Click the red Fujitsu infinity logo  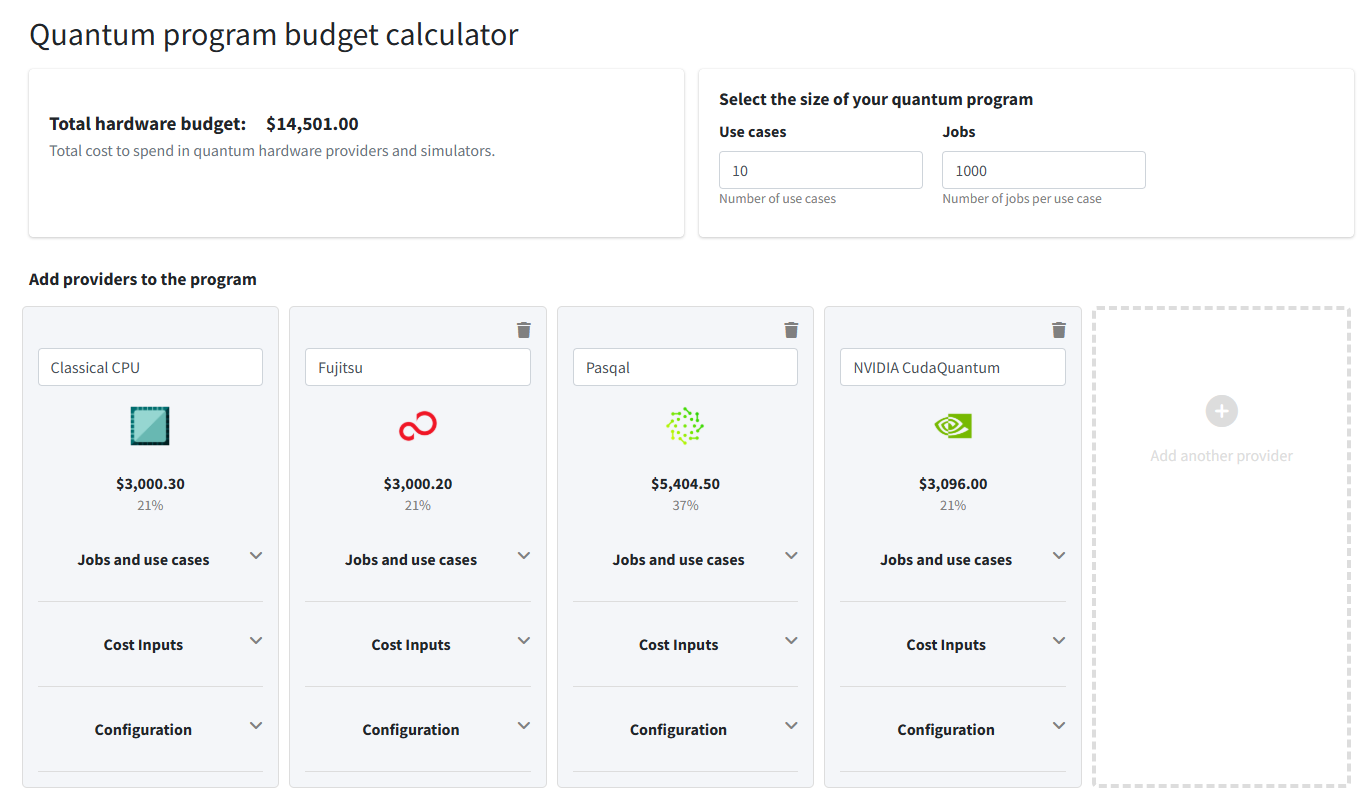(418, 427)
